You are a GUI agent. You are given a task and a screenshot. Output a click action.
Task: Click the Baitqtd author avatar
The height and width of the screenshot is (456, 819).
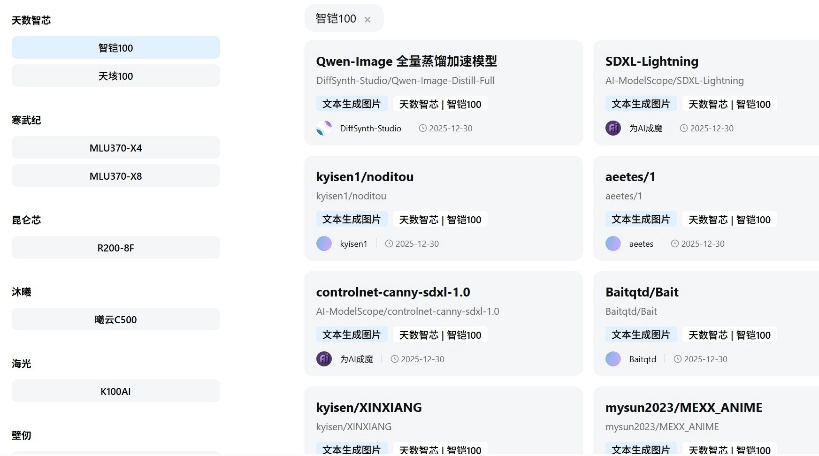click(613, 359)
